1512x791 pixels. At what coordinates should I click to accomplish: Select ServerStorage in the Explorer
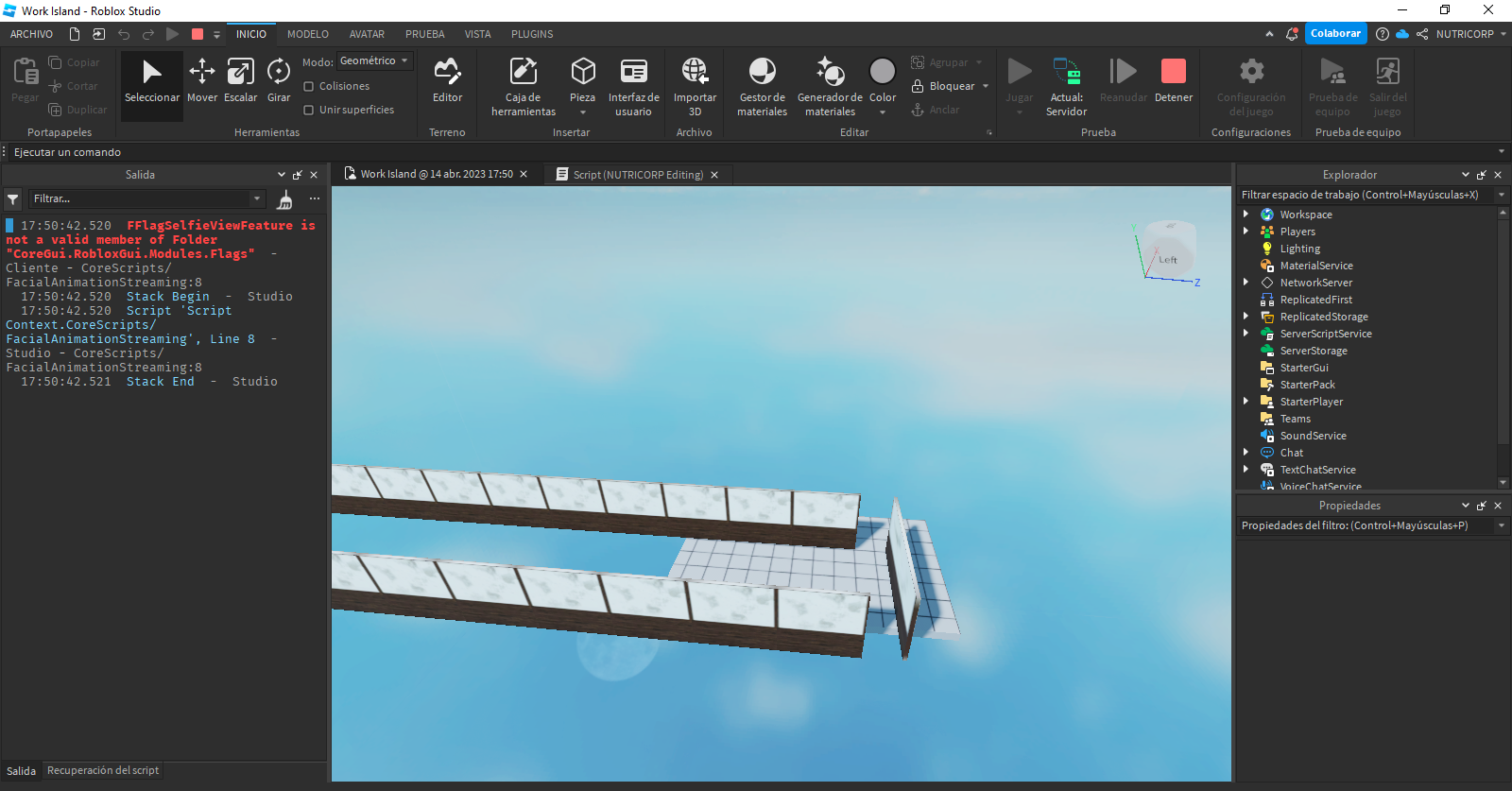(1314, 351)
